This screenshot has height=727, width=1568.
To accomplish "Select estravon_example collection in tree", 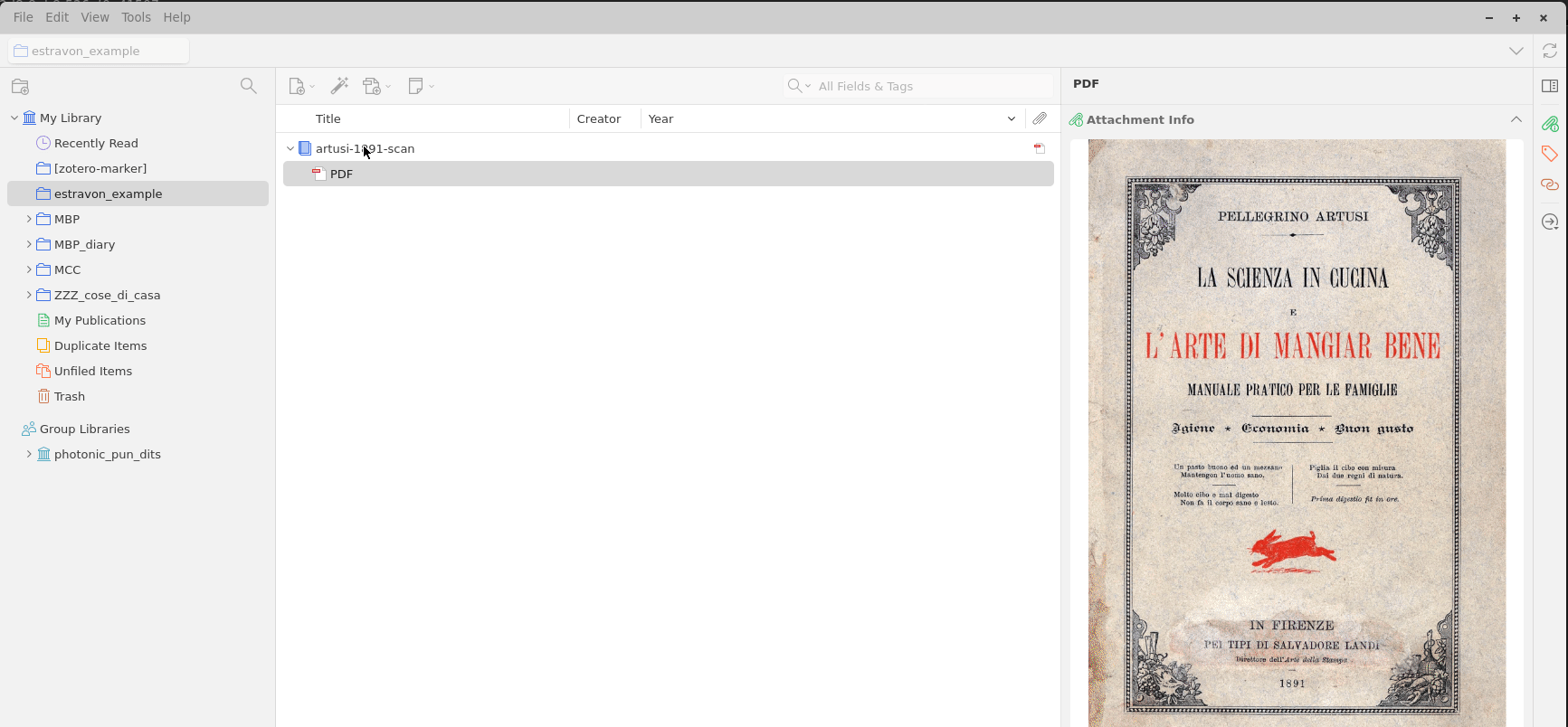I will coord(138,194).
